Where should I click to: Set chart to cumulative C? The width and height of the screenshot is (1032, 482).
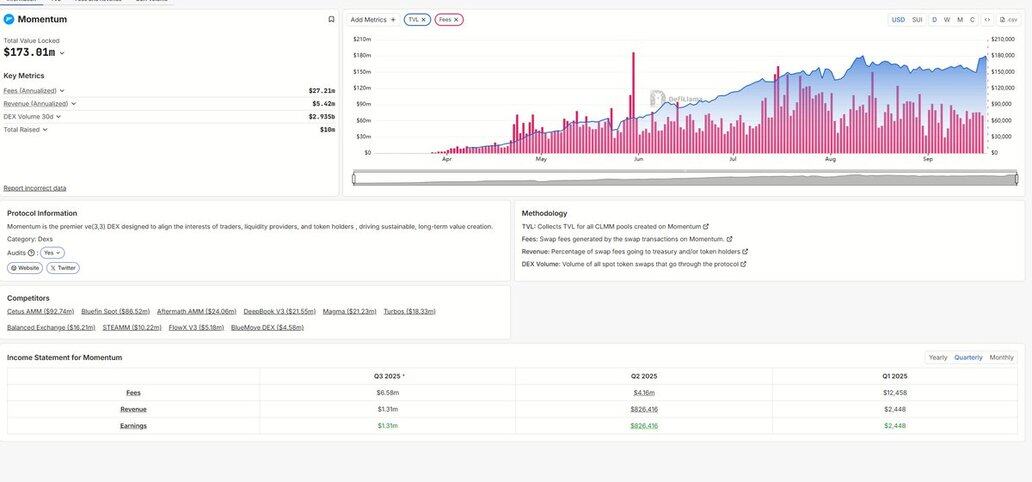tap(972, 20)
